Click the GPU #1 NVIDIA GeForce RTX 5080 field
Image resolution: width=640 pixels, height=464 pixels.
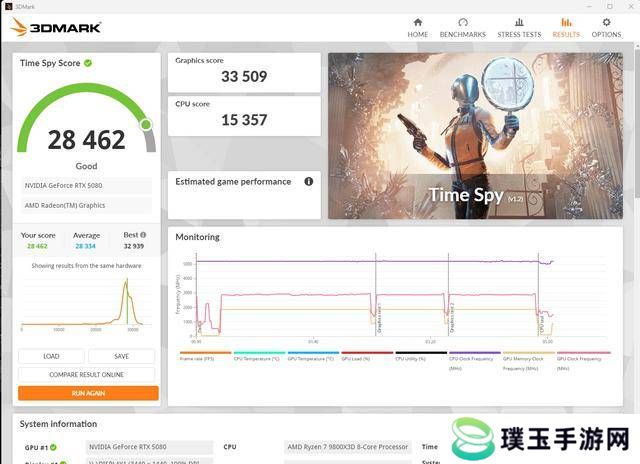tap(149, 447)
